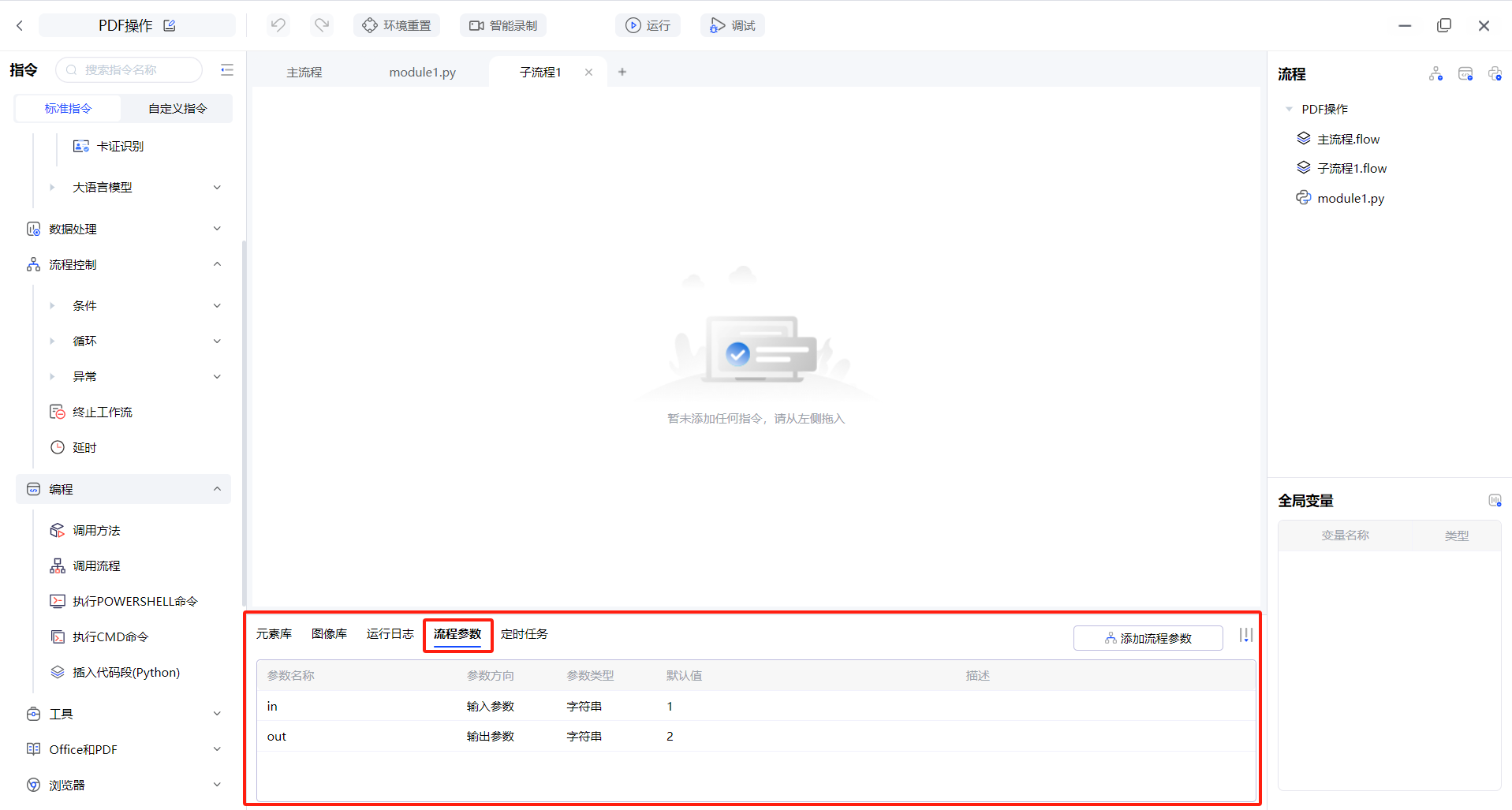Click the add global variable icon
1512x810 pixels.
coord(1494,501)
